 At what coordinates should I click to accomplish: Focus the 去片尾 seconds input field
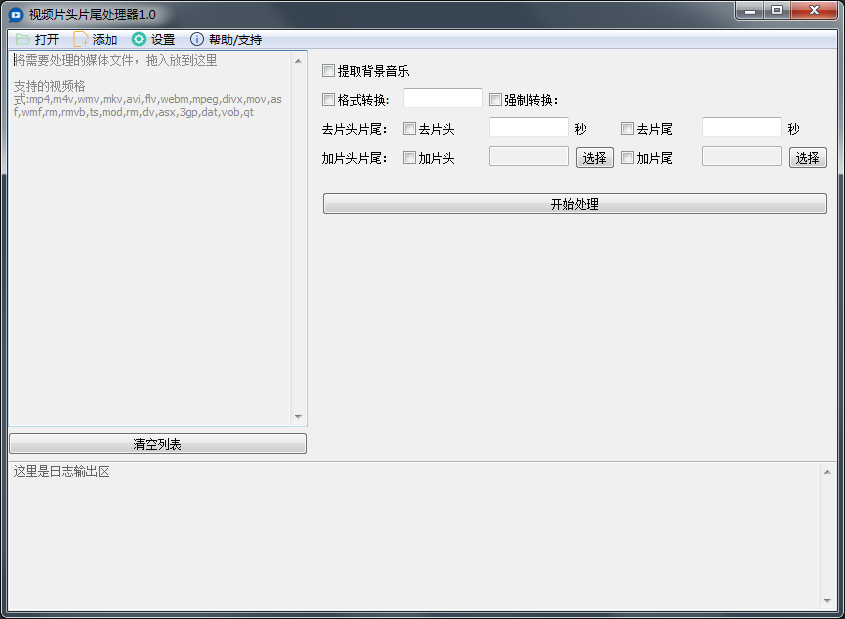(x=742, y=127)
